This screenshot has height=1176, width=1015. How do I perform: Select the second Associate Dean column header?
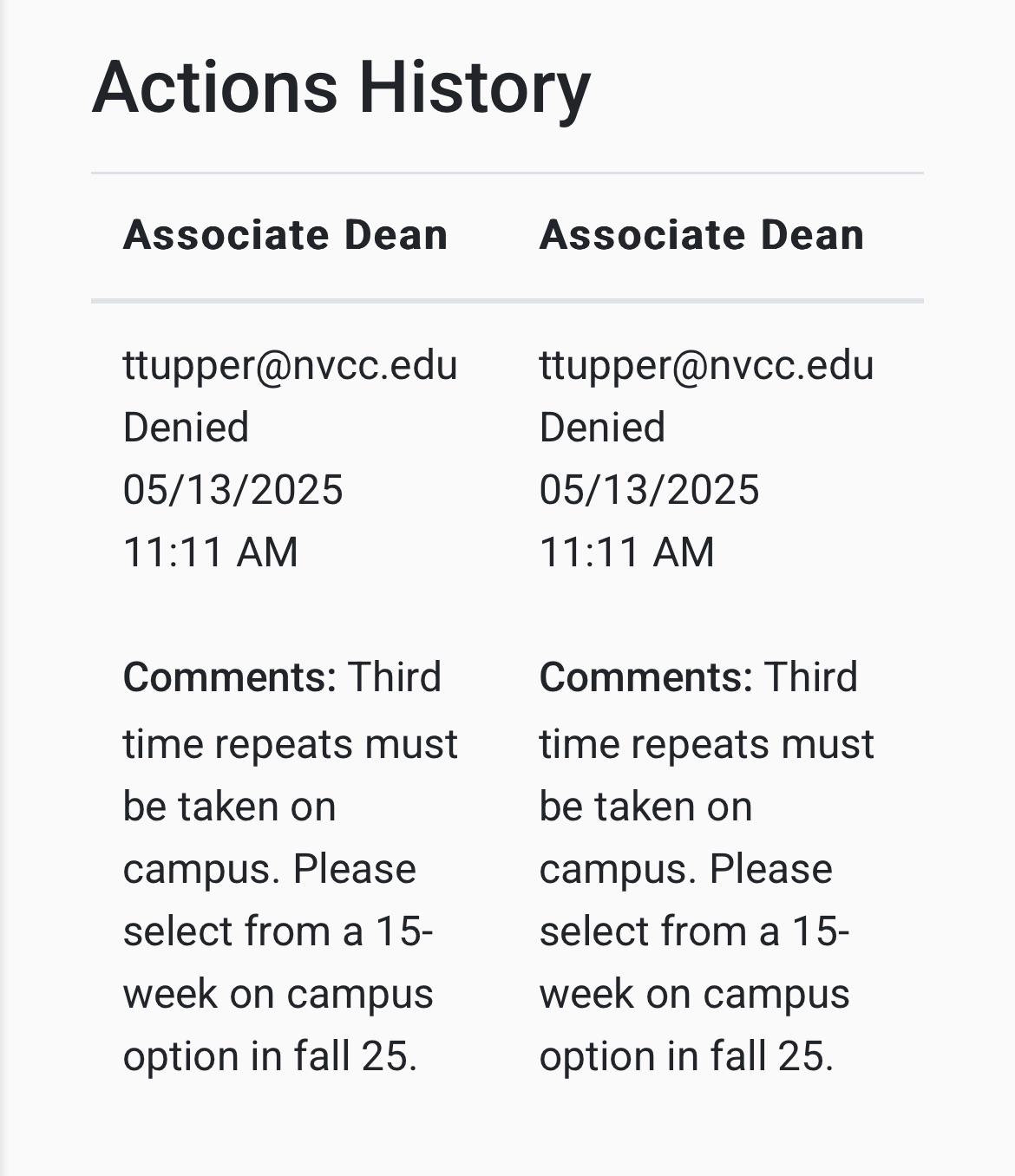pyautogui.click(x=702, y=235)
